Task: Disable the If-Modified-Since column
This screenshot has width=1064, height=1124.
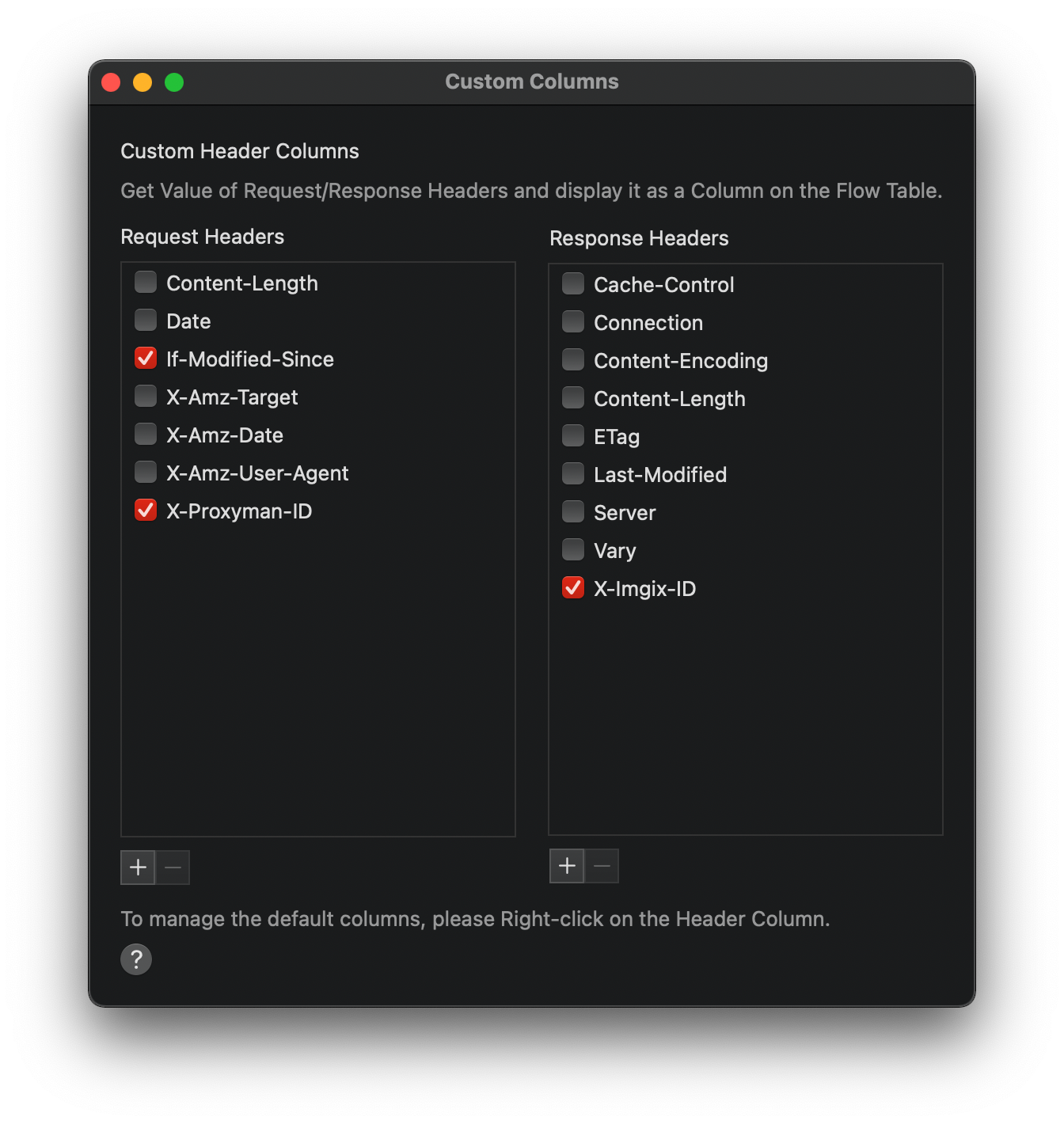Action: click(x=145, y=358)
